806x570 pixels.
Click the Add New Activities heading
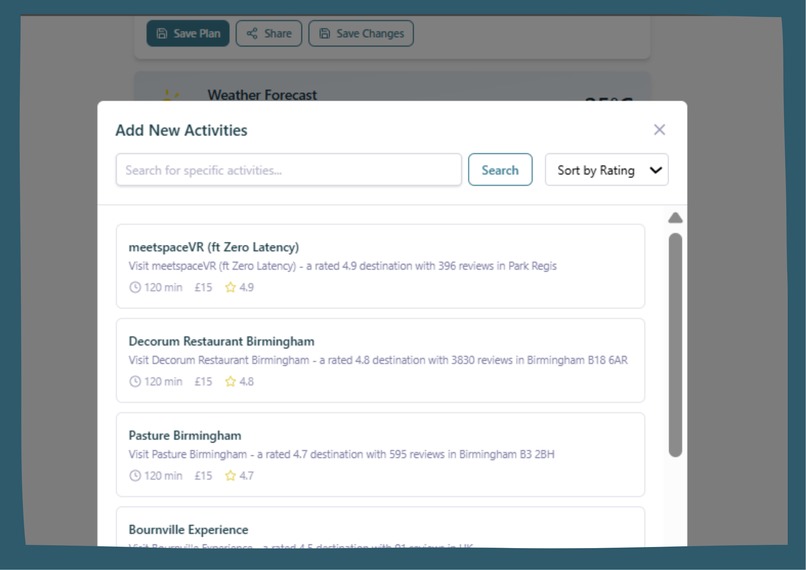(x=181, y=131)
